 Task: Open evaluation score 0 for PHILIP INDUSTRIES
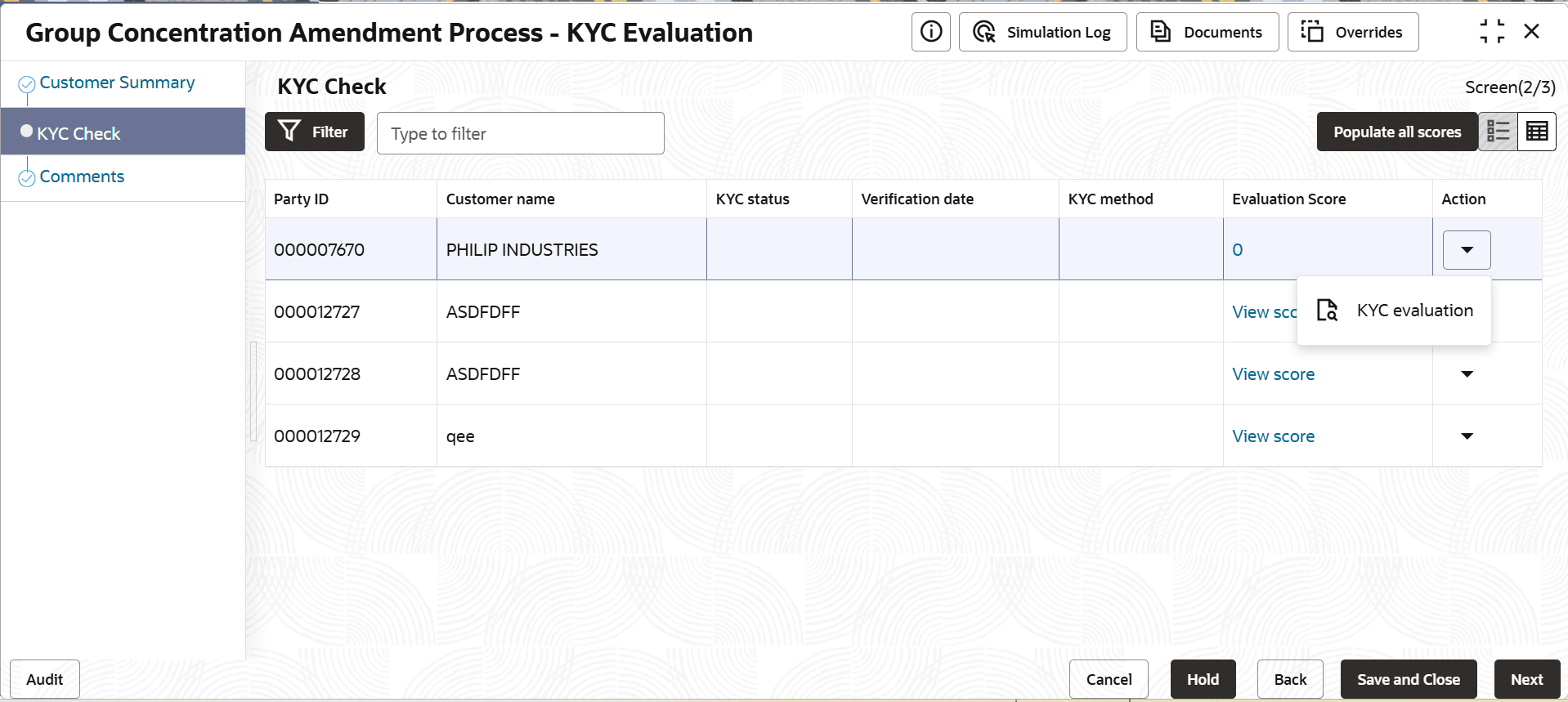coord(1238,250)
